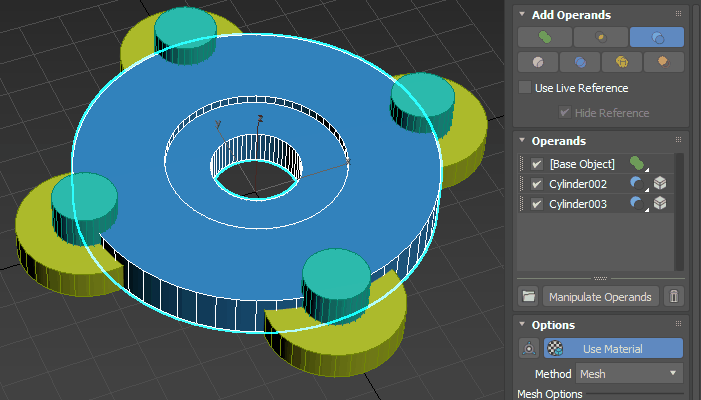Screen dimensions: 701x400
Task: Toggle the Hide Reference checkbox
Action: click(x=565, y=112)
